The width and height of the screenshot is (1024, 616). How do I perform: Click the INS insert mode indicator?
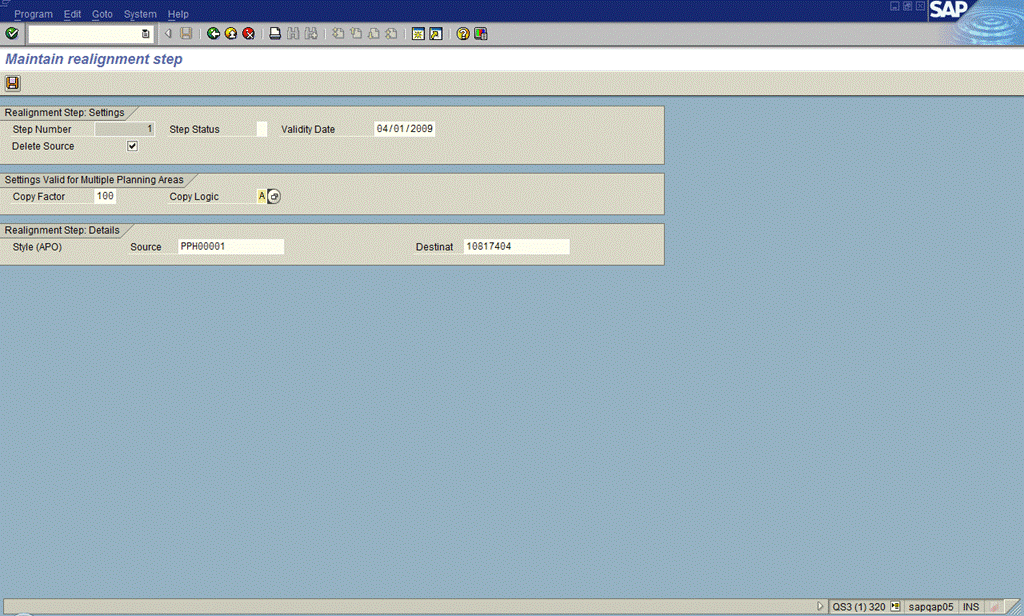[x=970, y=607]
